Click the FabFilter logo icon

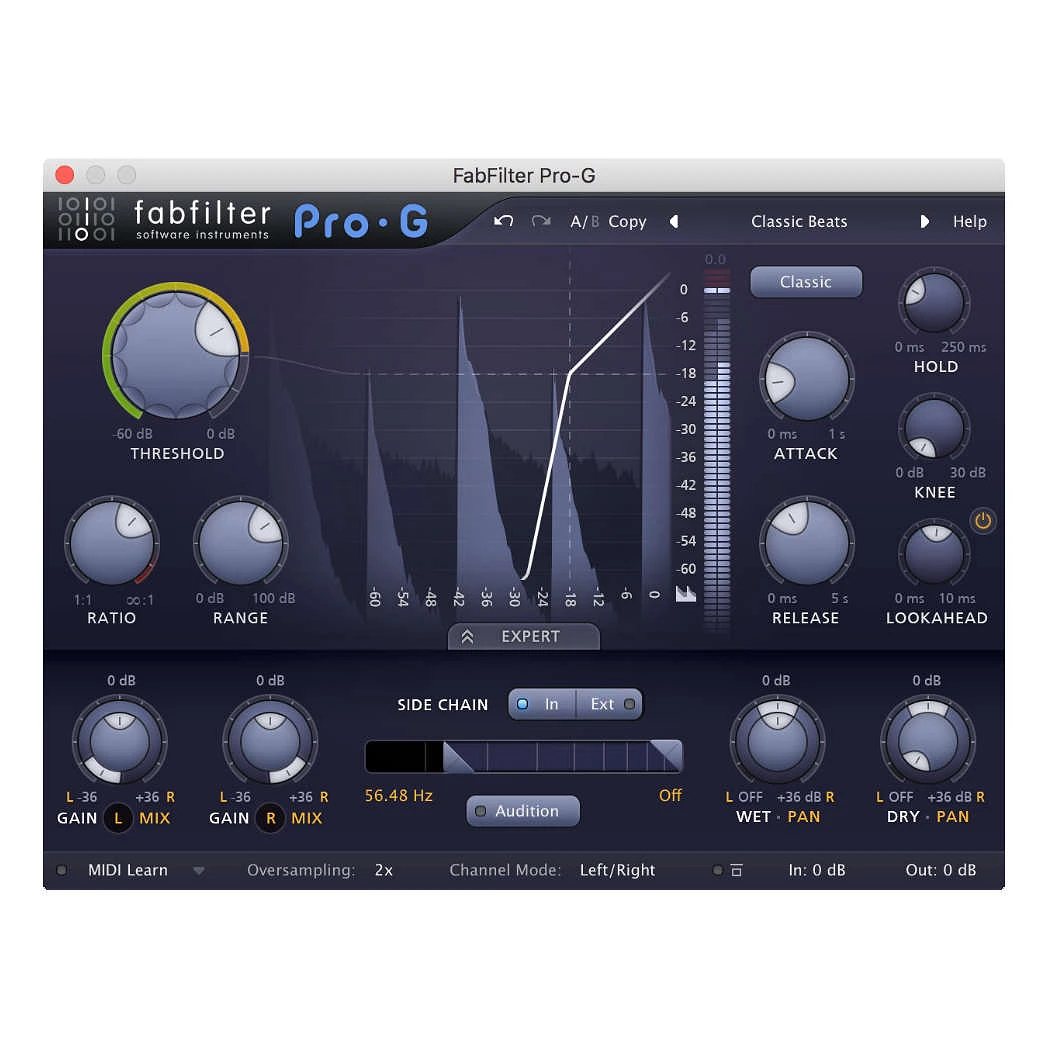(86, 219)
